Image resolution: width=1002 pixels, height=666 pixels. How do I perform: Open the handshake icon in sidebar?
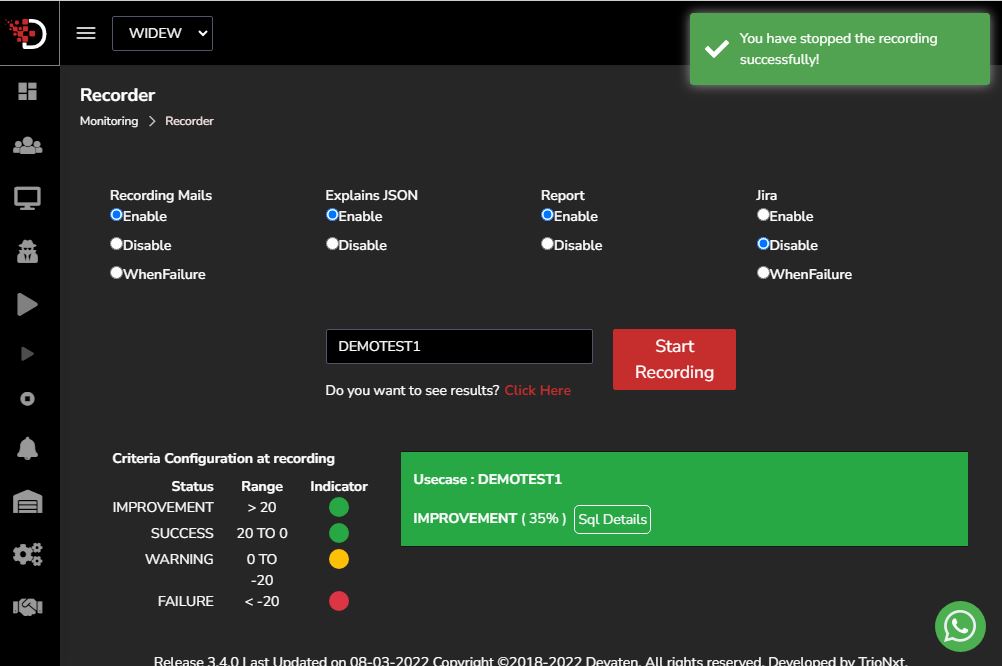click(27, 607)
